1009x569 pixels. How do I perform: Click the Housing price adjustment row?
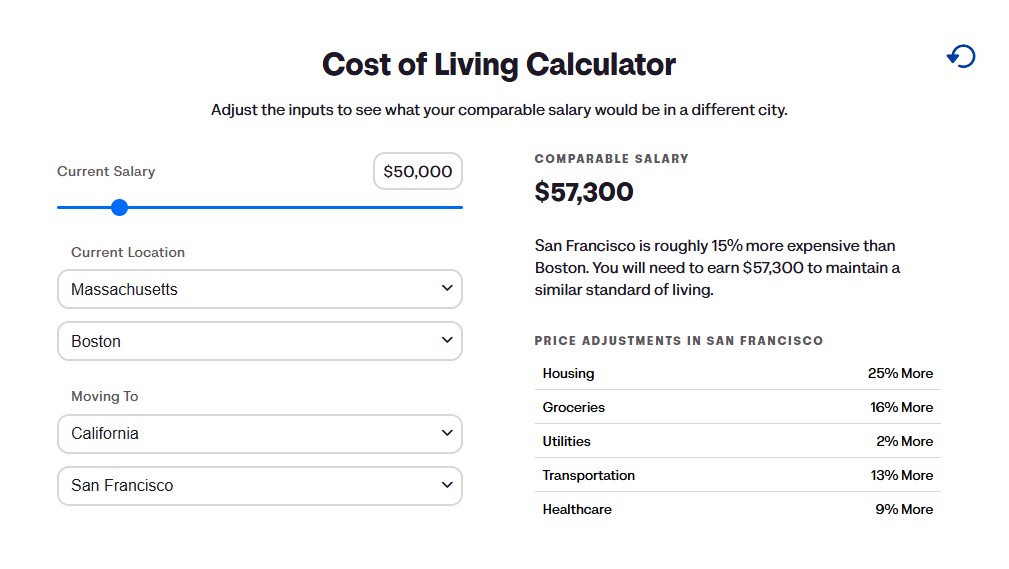coord(737,373)
